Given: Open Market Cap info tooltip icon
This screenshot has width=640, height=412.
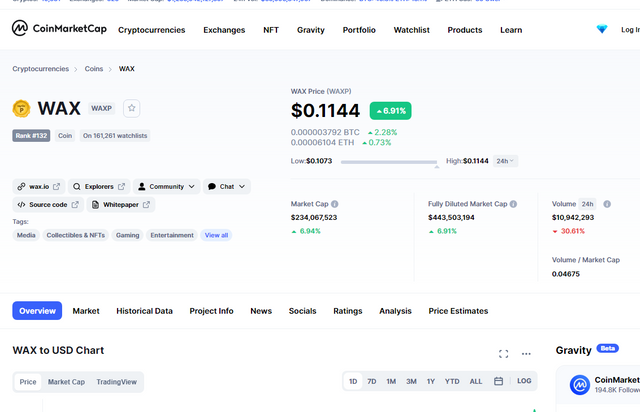Looking at the screenshot, I should pos(334,204).
